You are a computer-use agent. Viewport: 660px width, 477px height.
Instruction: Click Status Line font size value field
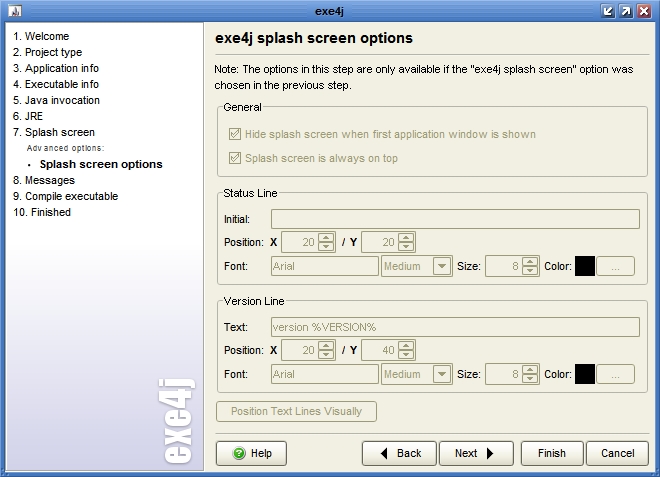503,266
